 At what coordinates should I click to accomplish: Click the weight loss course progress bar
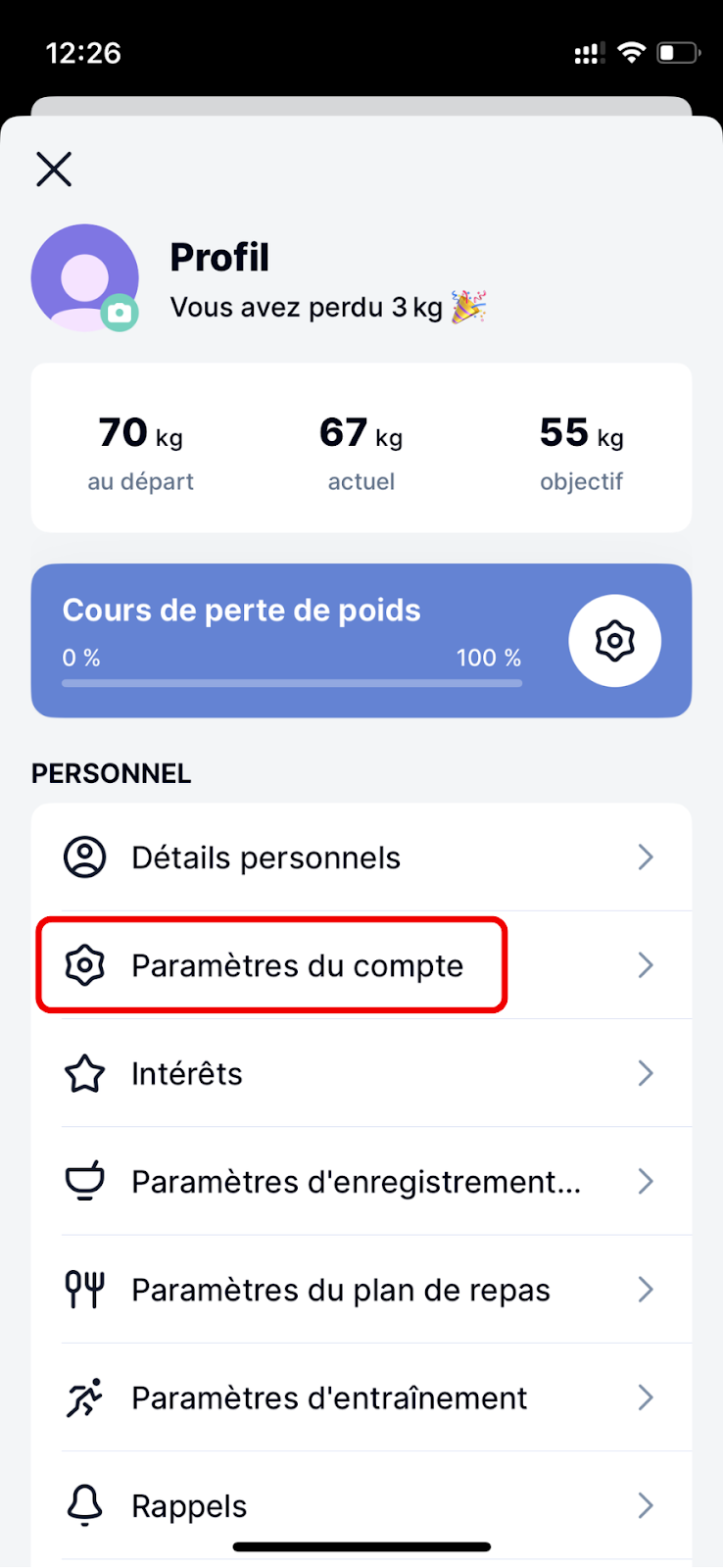point(292,683)
